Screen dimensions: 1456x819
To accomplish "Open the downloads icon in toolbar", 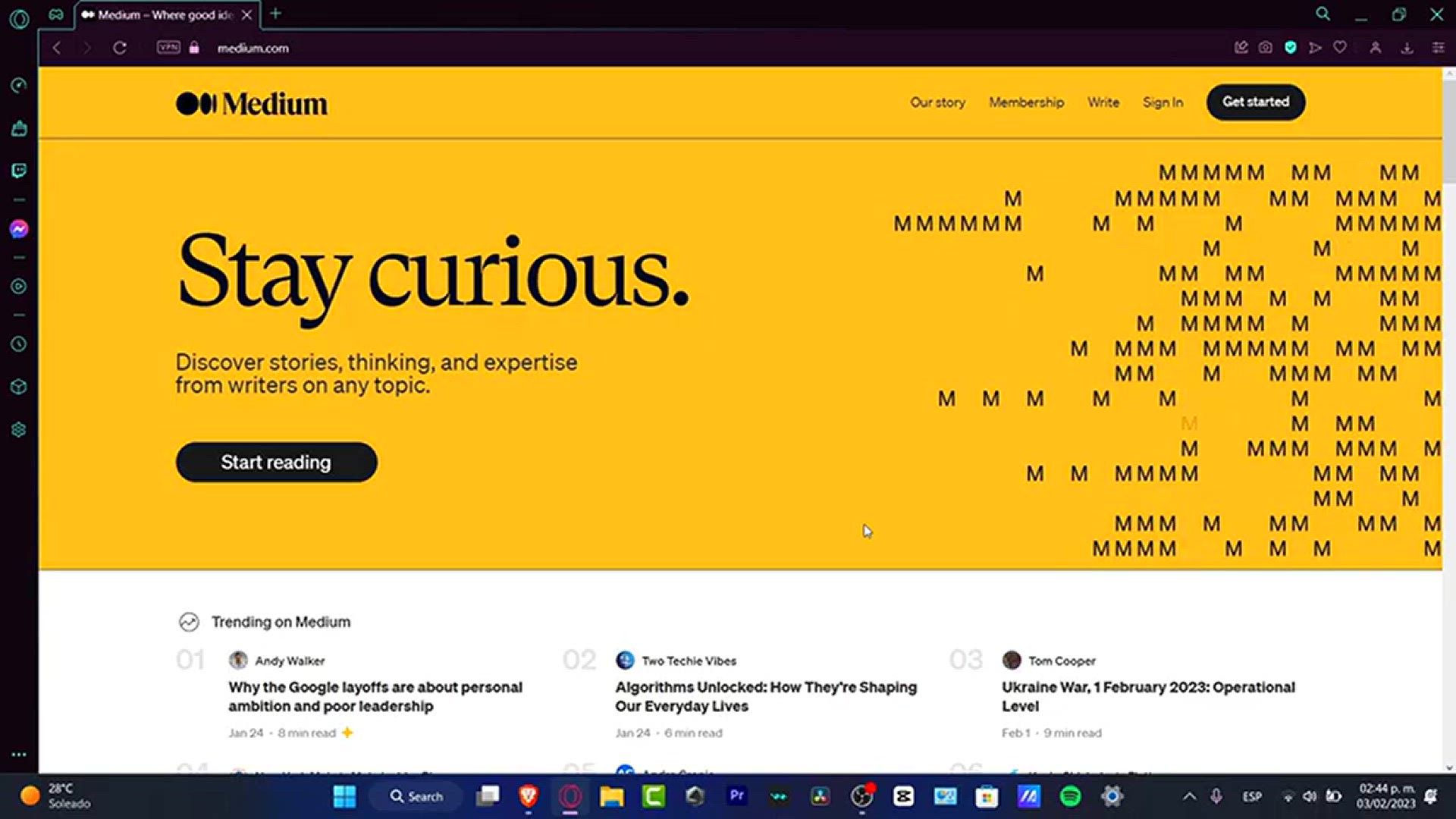I will pyautogui.click(x=1407, y=48).
